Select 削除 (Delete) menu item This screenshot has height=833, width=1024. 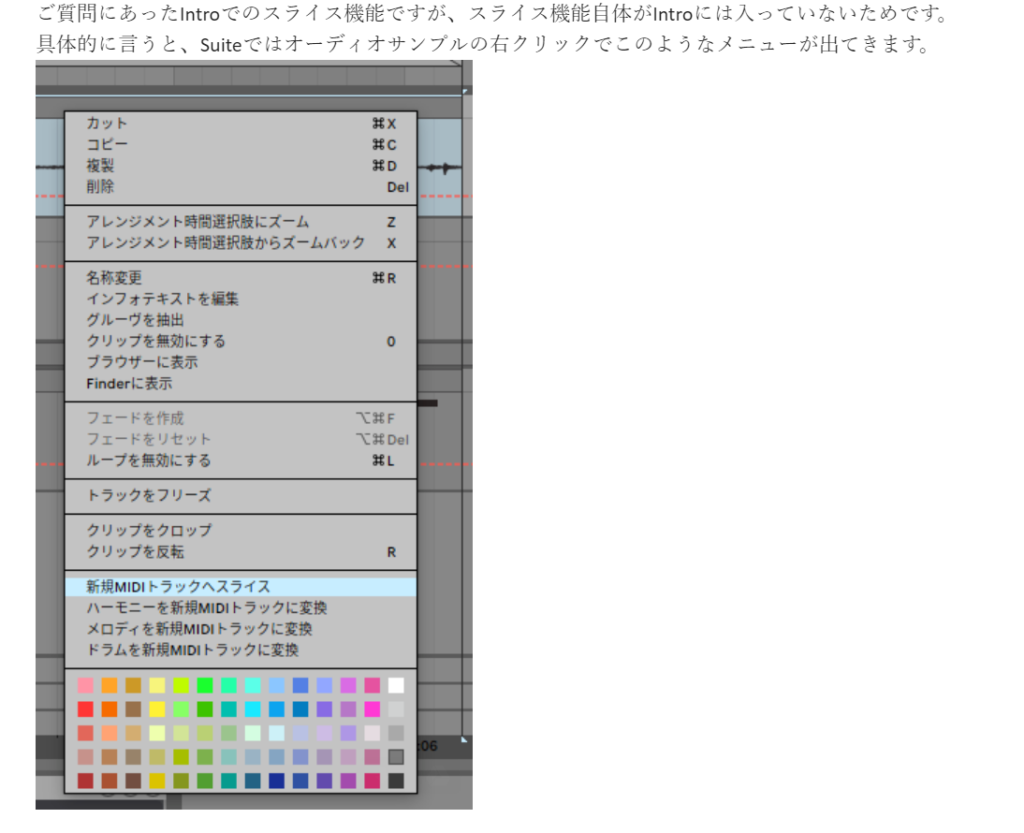[101, 187]
